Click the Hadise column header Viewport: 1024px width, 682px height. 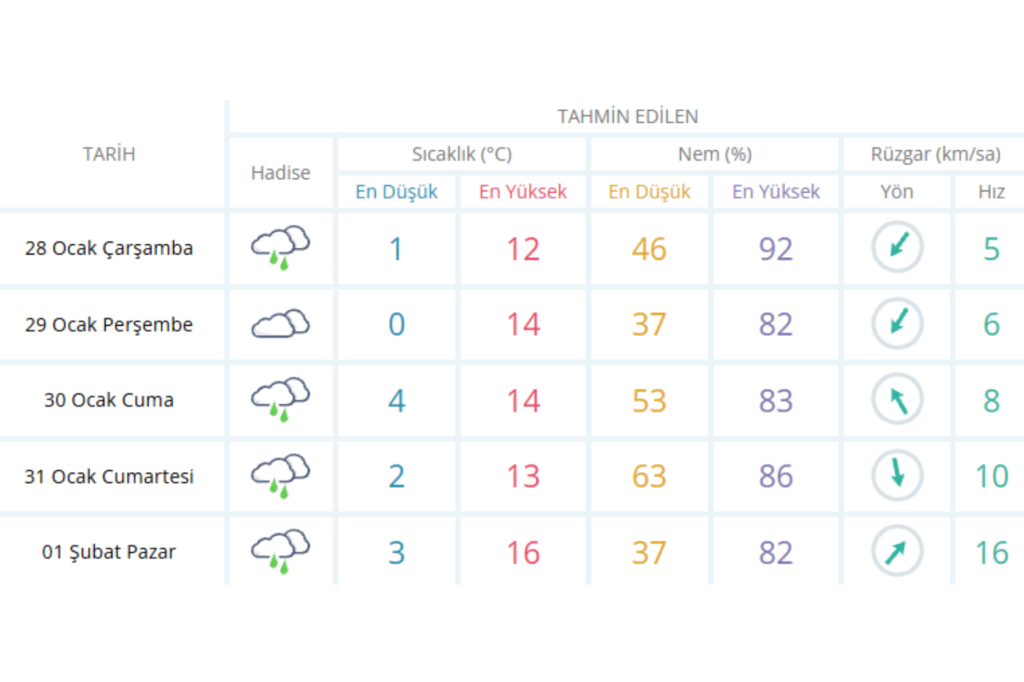tap(280, 172)
